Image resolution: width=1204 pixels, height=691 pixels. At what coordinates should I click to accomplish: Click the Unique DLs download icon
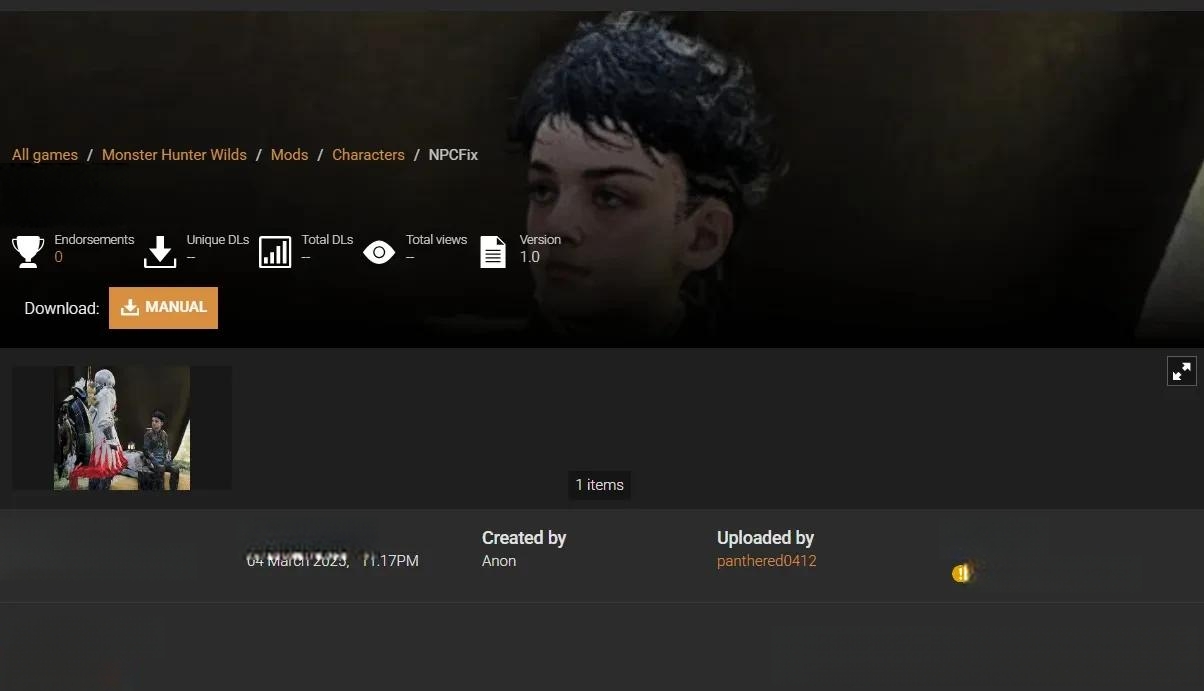tap(160, 252)
